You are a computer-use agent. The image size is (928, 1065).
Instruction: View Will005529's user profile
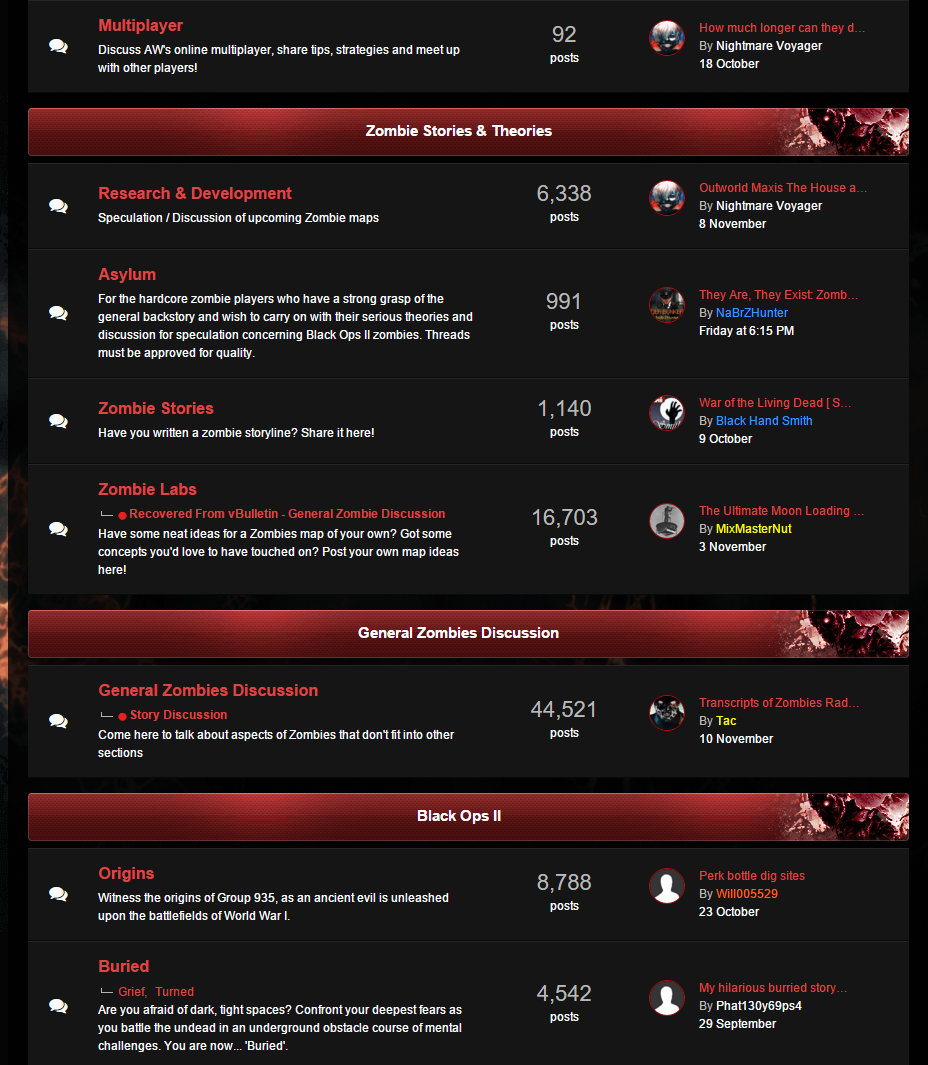coord(747,894)
